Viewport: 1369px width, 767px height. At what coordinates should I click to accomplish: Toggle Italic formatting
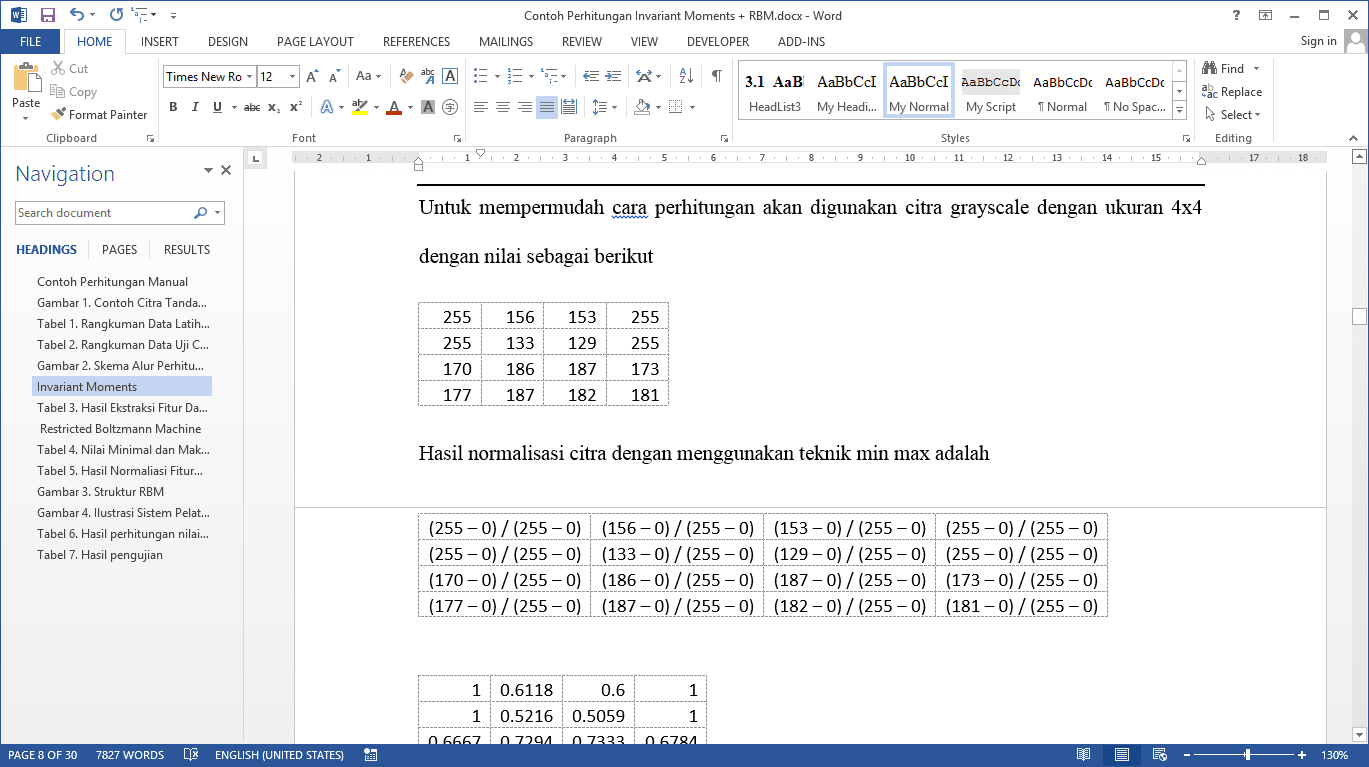pyautogui.click(x=195, y=107)
